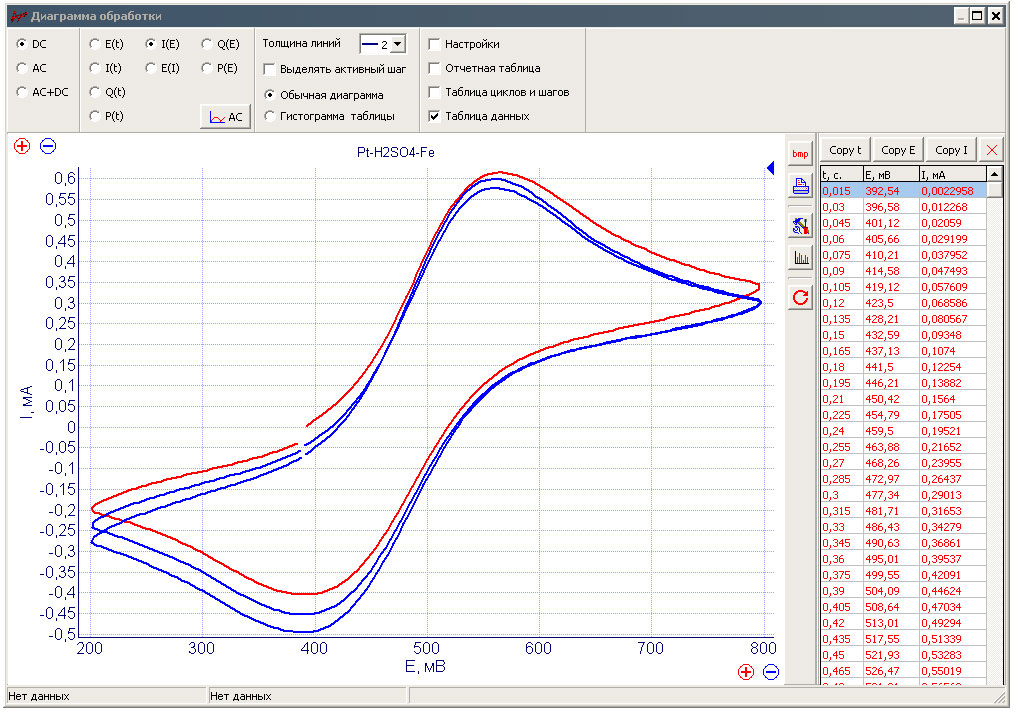Click bottom-right red plus zoom icon
This screenshot has width=1016, height=713.
(x=746, y=672)
